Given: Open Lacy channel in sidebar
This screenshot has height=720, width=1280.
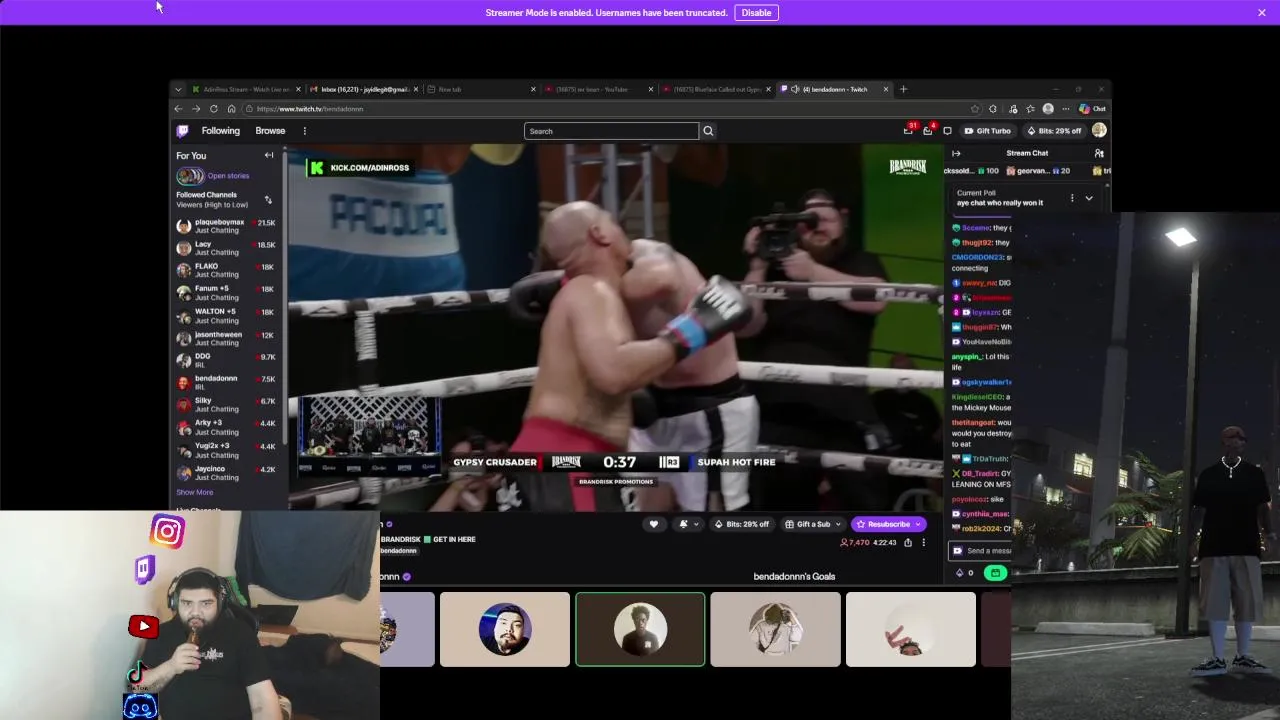Looking at the screenshot, I should [226, 248].
